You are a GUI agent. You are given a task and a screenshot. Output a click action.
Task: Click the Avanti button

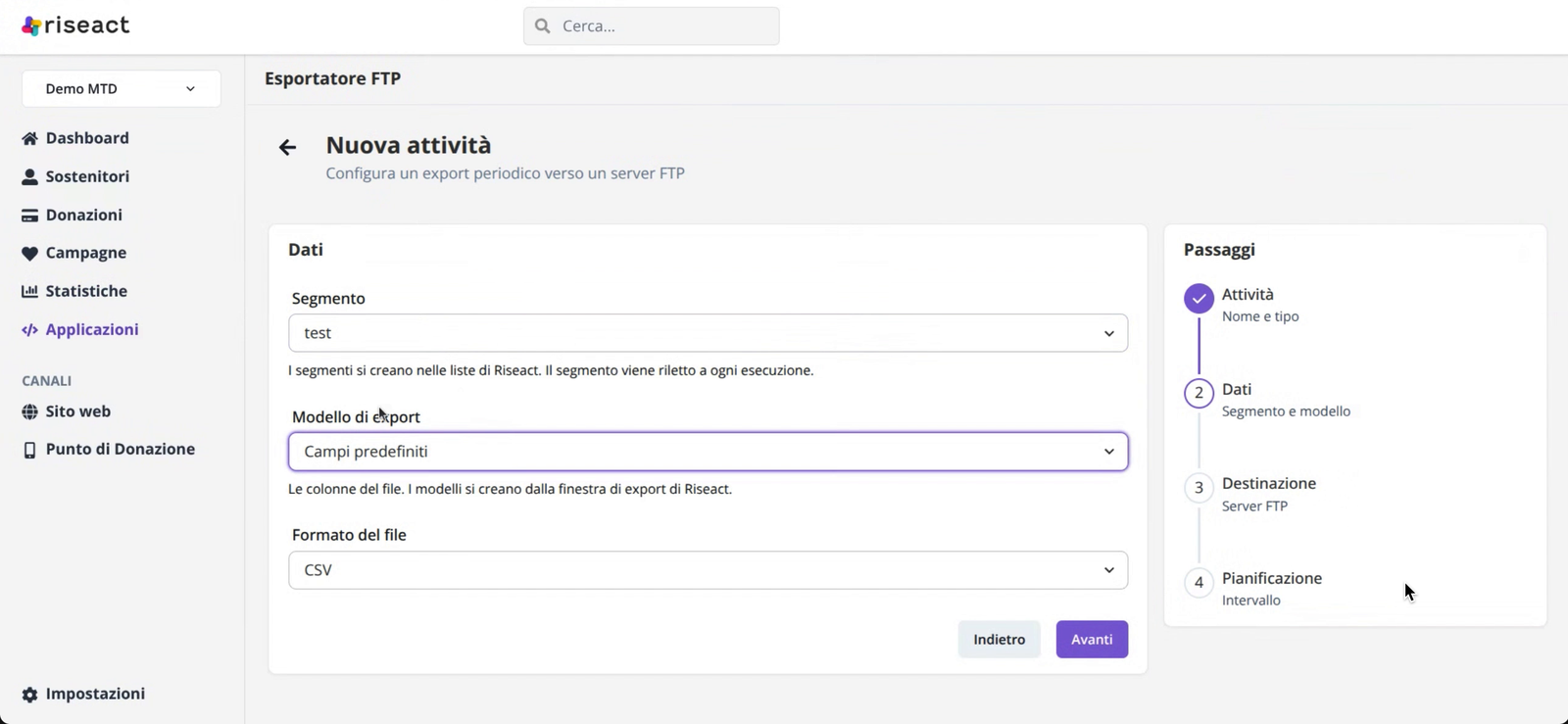tap(1092, 640)
